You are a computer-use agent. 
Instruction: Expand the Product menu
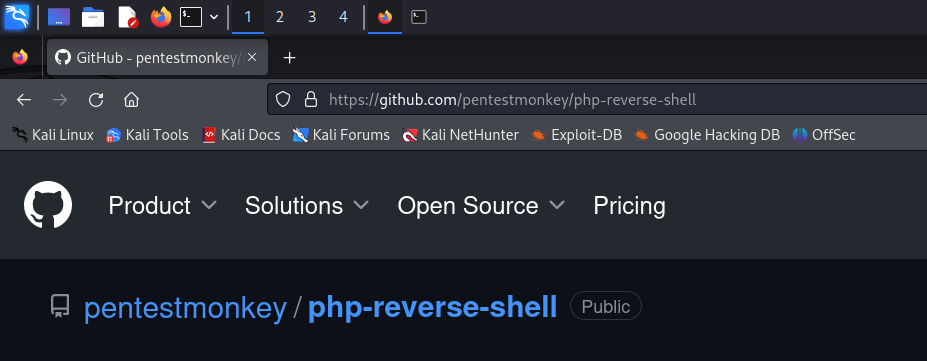163,206
